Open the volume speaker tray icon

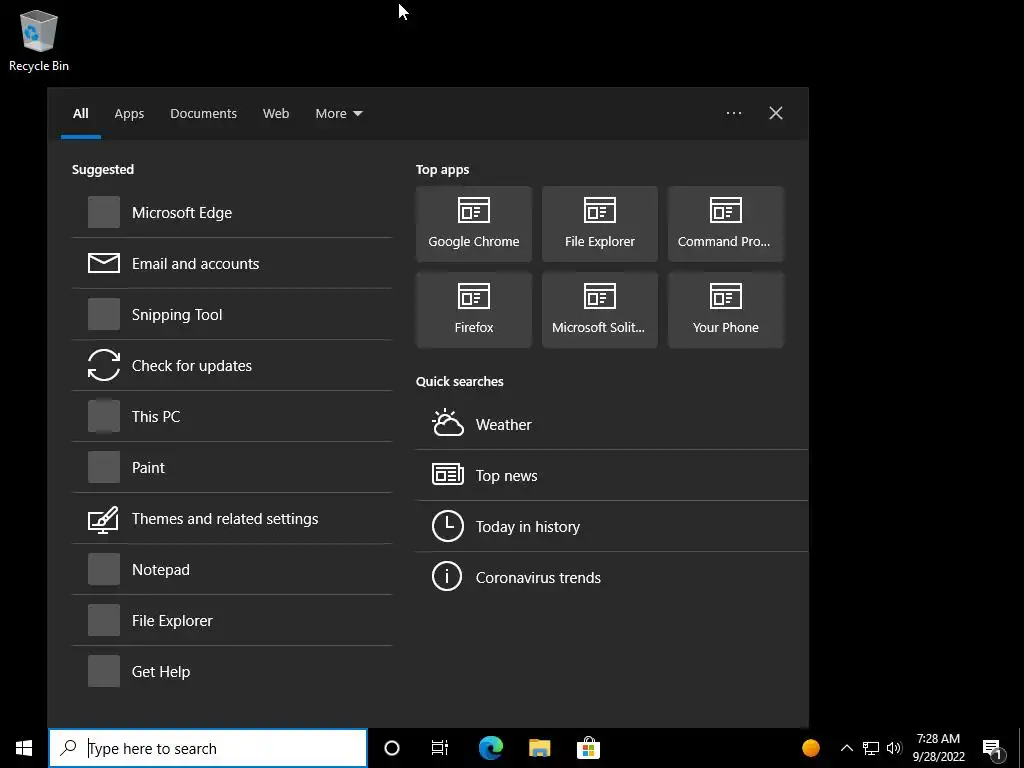tap(894, 748)
